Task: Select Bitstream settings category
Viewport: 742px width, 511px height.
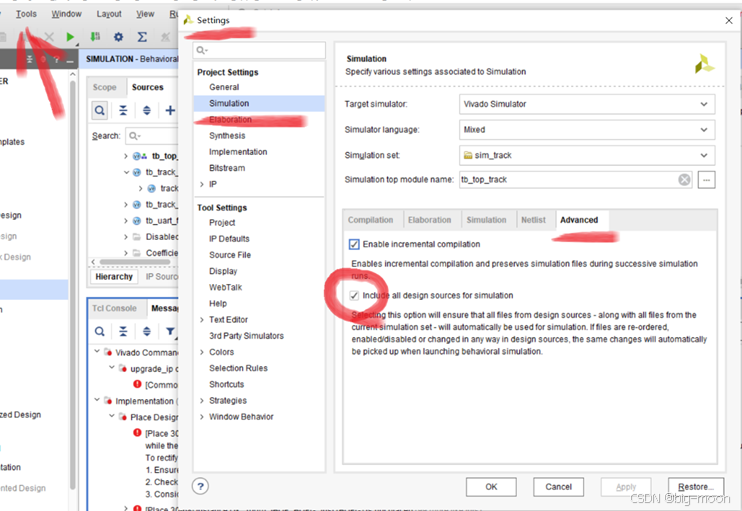Action: (227, 168)
